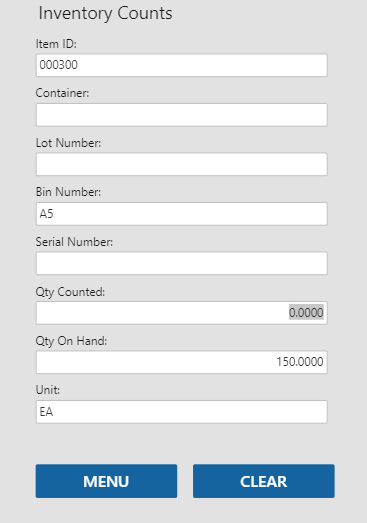This screenshot has height=523, width=367.
Task: Click the 150.0000 quantity value
Action: [x=300, y=362]
